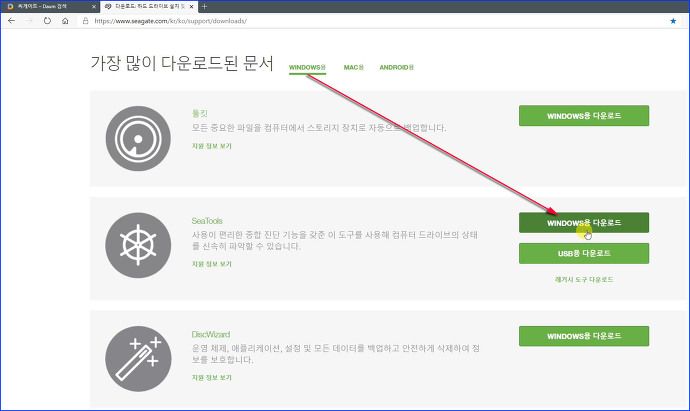This screenshot has width=690, height=411.
Task: Select the Seagate downloads browser tab
Action: 149,7
